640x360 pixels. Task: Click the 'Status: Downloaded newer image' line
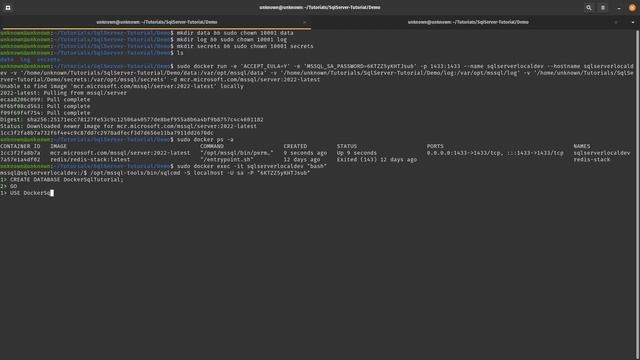(128, 126)
